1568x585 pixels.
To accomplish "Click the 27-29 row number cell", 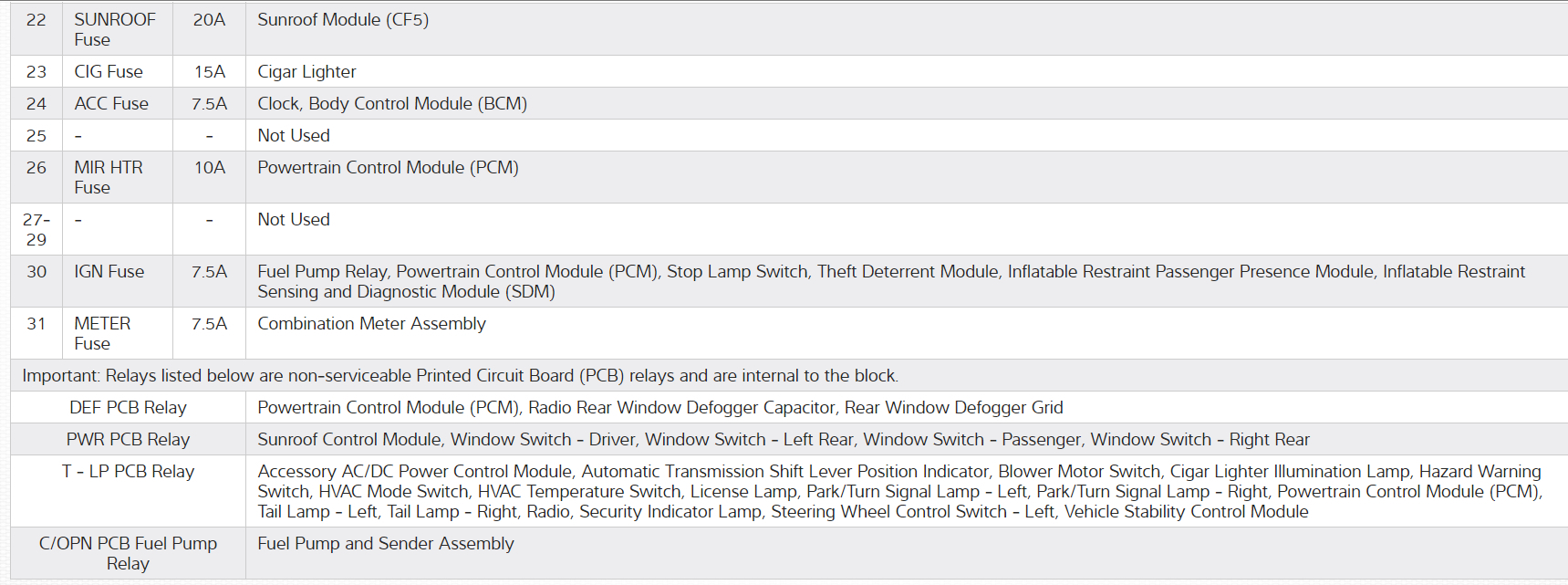I will point(36,229).
